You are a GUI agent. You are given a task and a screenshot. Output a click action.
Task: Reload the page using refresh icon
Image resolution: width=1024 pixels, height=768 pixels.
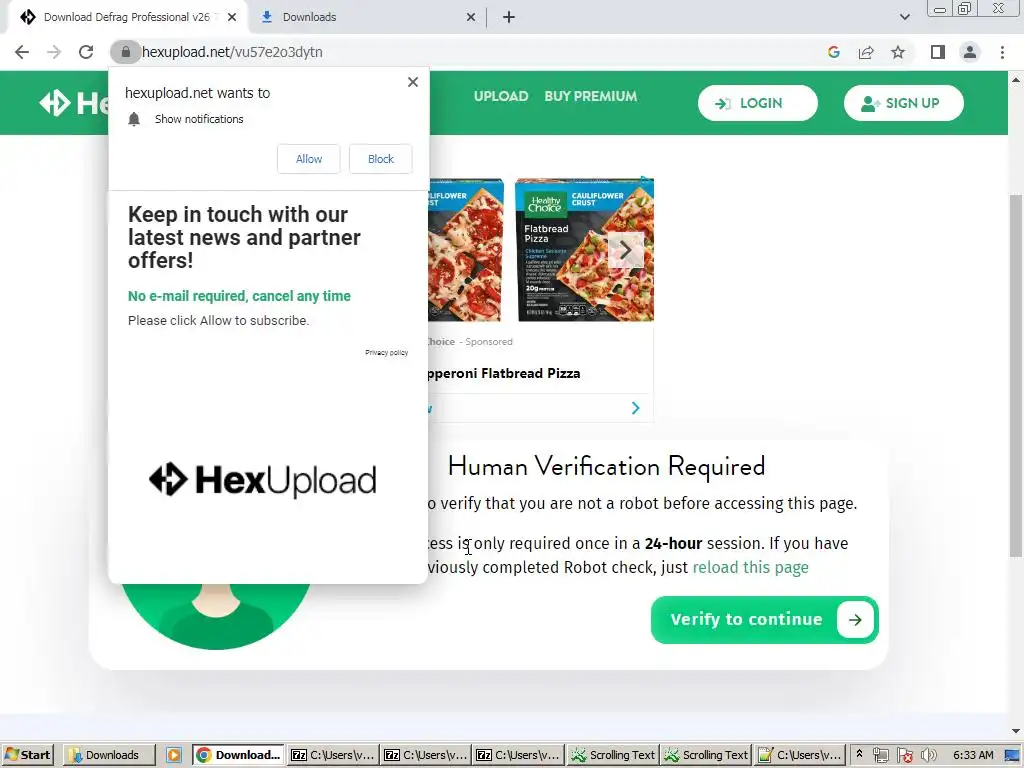point(86,52)
